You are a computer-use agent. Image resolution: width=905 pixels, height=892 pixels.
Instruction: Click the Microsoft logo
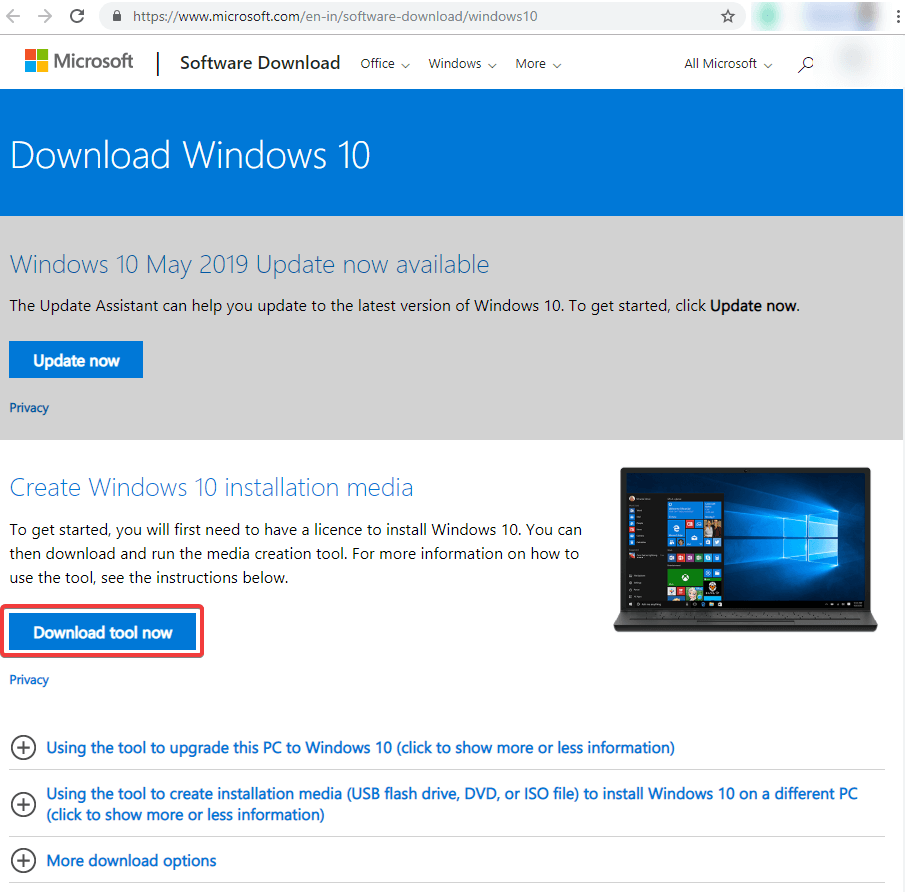click(79, 61)
